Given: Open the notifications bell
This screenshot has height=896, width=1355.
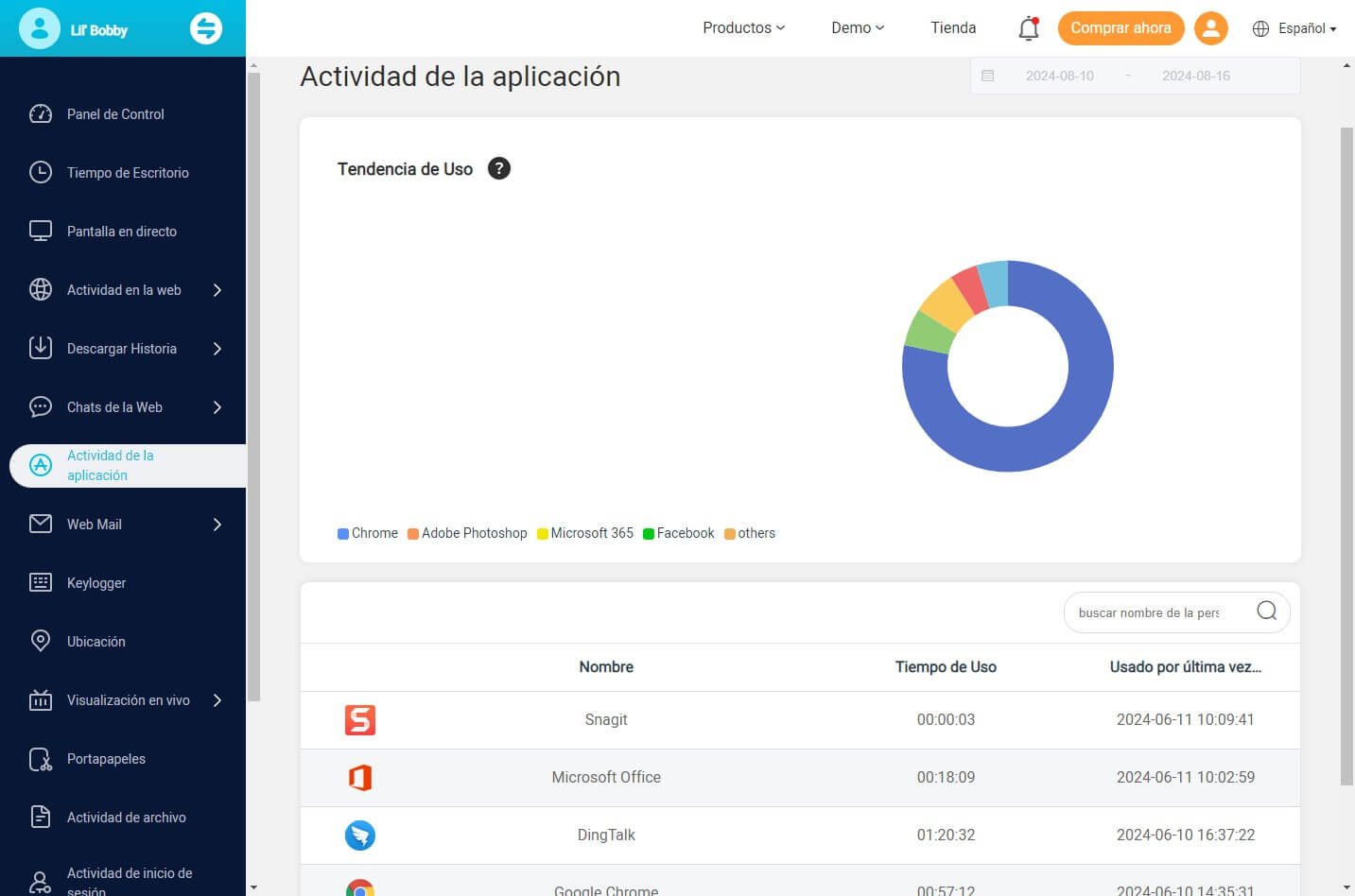Looking at the screenshot, I should point(1029,28).
